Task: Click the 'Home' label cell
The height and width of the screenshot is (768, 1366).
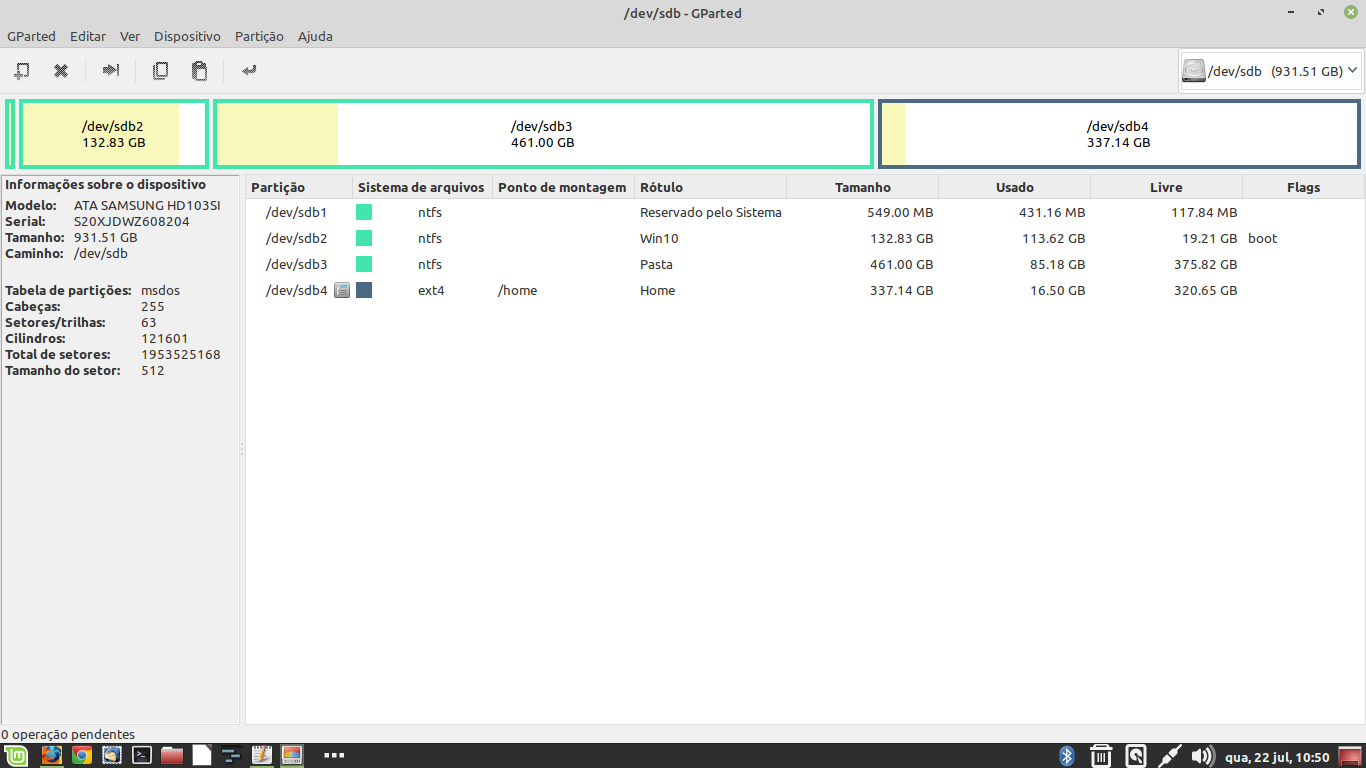Action: (x=657, y=290)
